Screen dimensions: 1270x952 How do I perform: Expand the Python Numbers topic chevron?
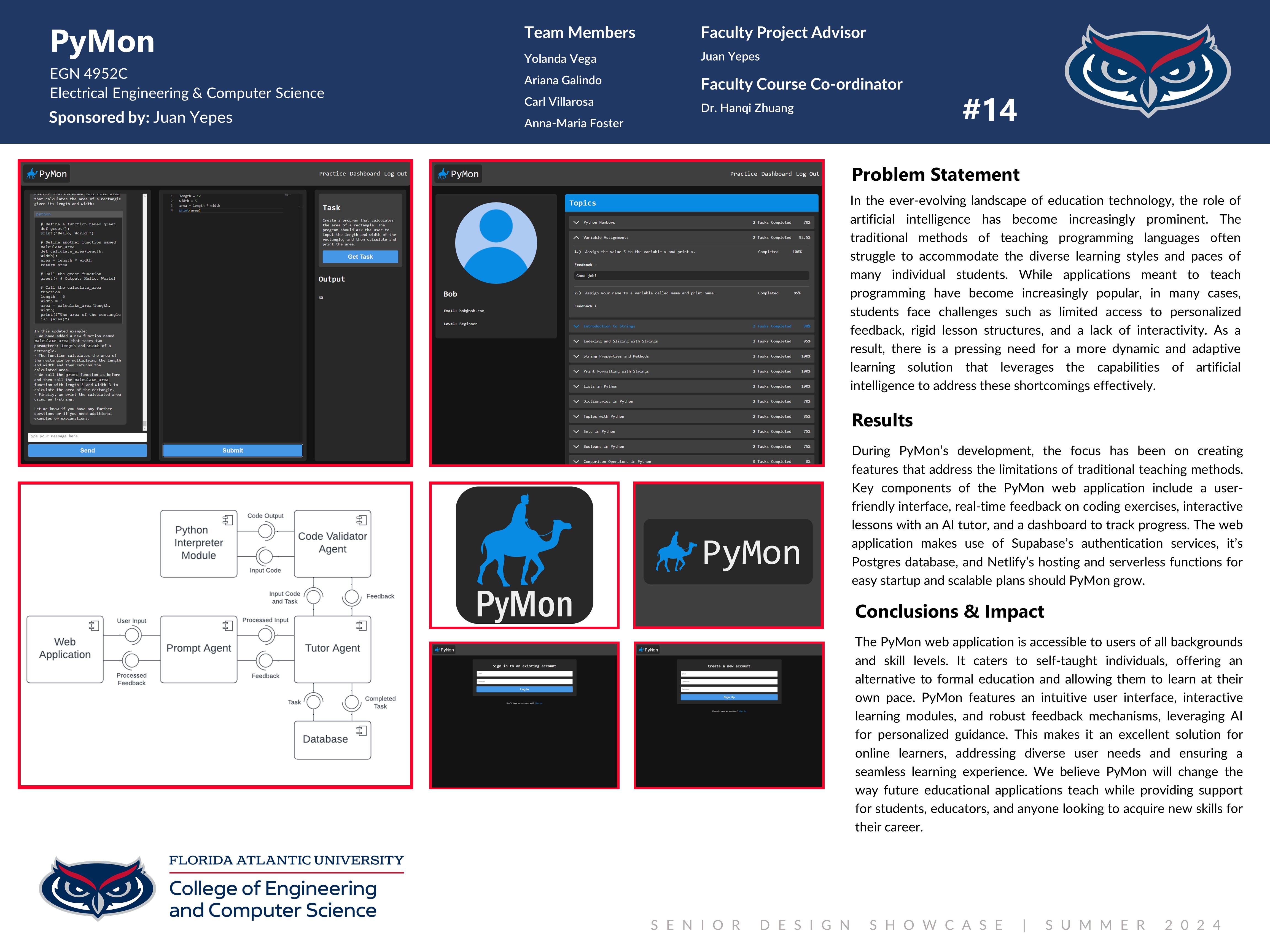click(577, 223)
